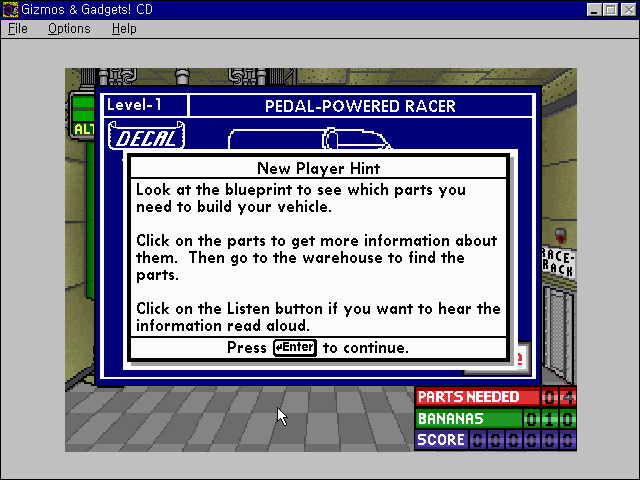Click the SCORE counter

click(x=496, y=440)
